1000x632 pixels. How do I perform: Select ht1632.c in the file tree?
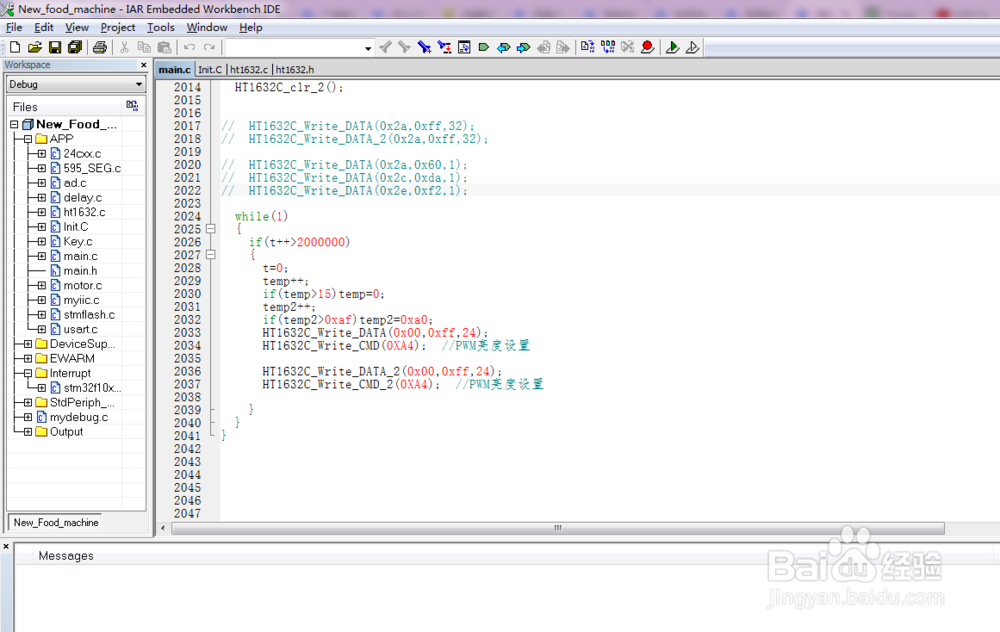tap(84, 212)
